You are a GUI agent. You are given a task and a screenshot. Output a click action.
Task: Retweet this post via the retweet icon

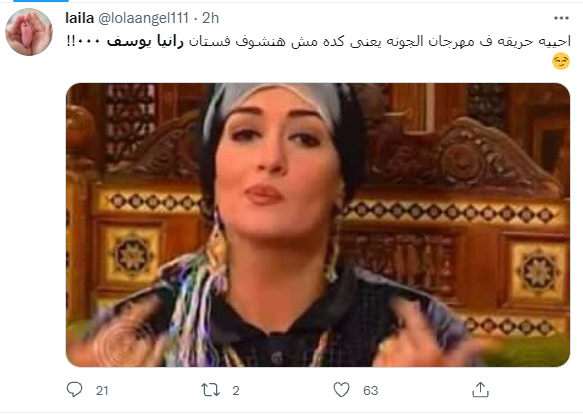click(x=210, y=390)
